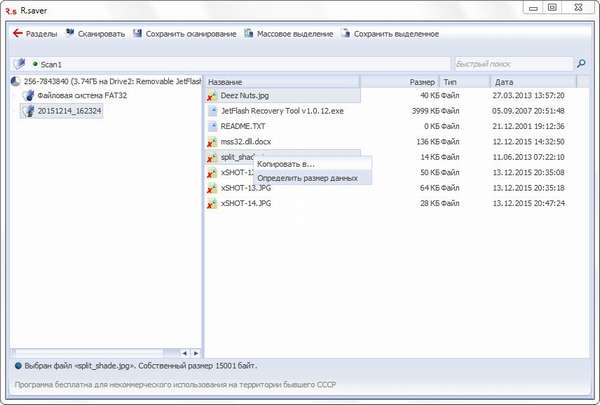600x405 pixels.
Task: Sort files by the Размер column header
Action: [x=421, y=81]
